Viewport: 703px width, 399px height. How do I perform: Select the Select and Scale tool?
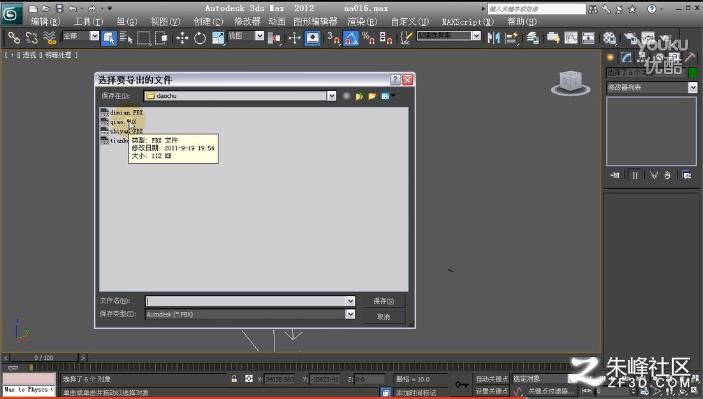coord(218,38)
